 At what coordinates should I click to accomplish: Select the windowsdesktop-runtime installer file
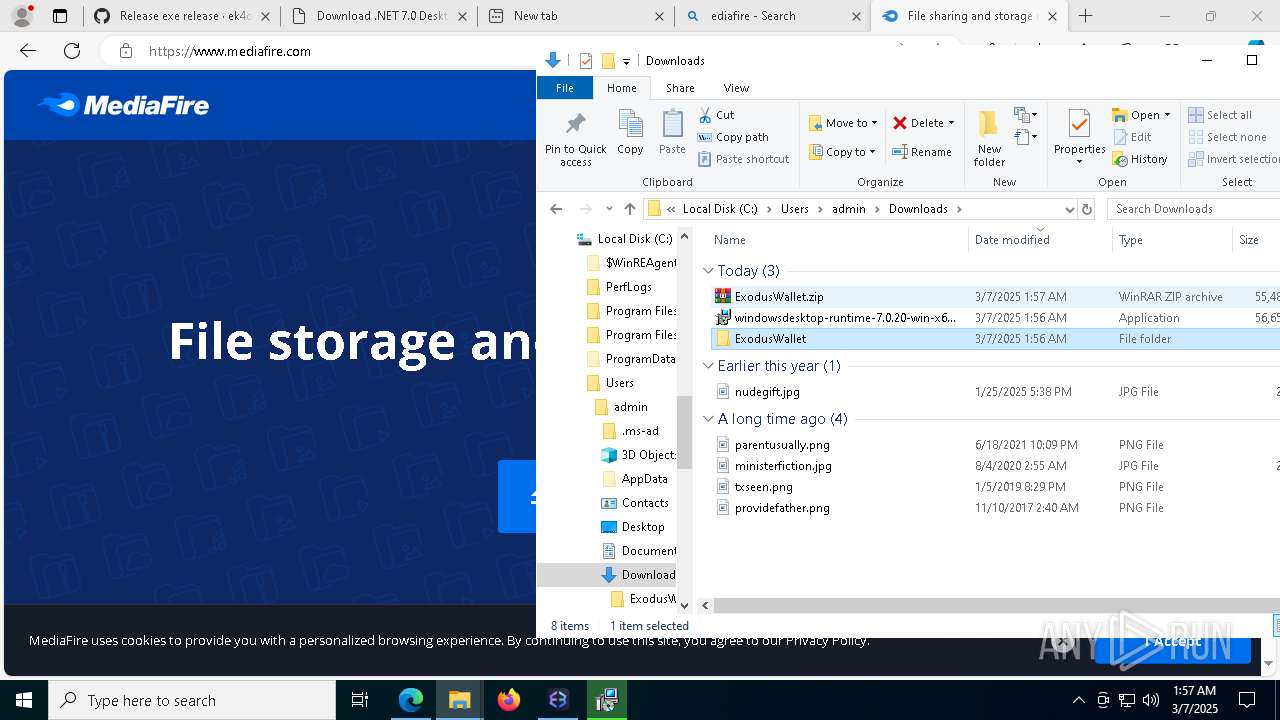[x=835, y=318]
